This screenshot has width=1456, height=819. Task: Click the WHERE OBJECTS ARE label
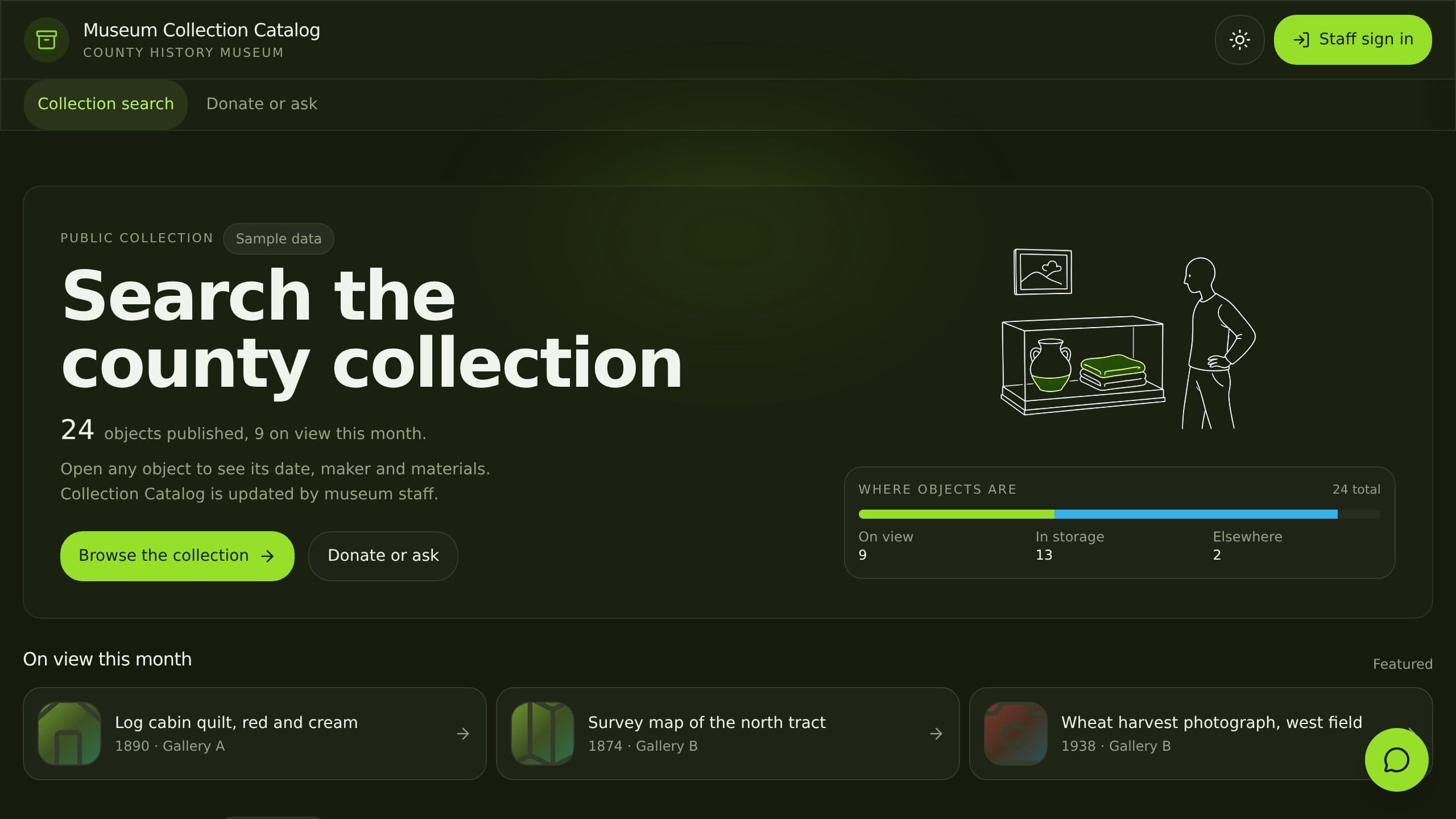[937, 490]
